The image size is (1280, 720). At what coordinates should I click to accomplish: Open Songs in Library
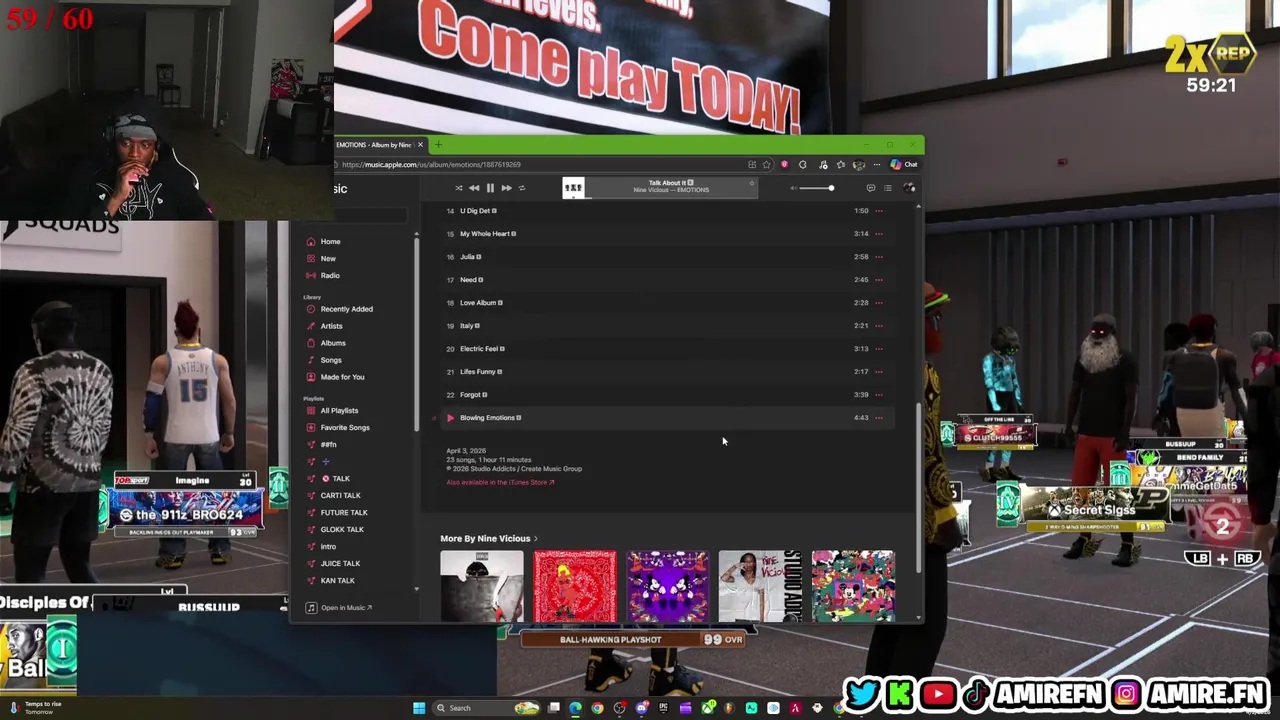tap(331, 360)
